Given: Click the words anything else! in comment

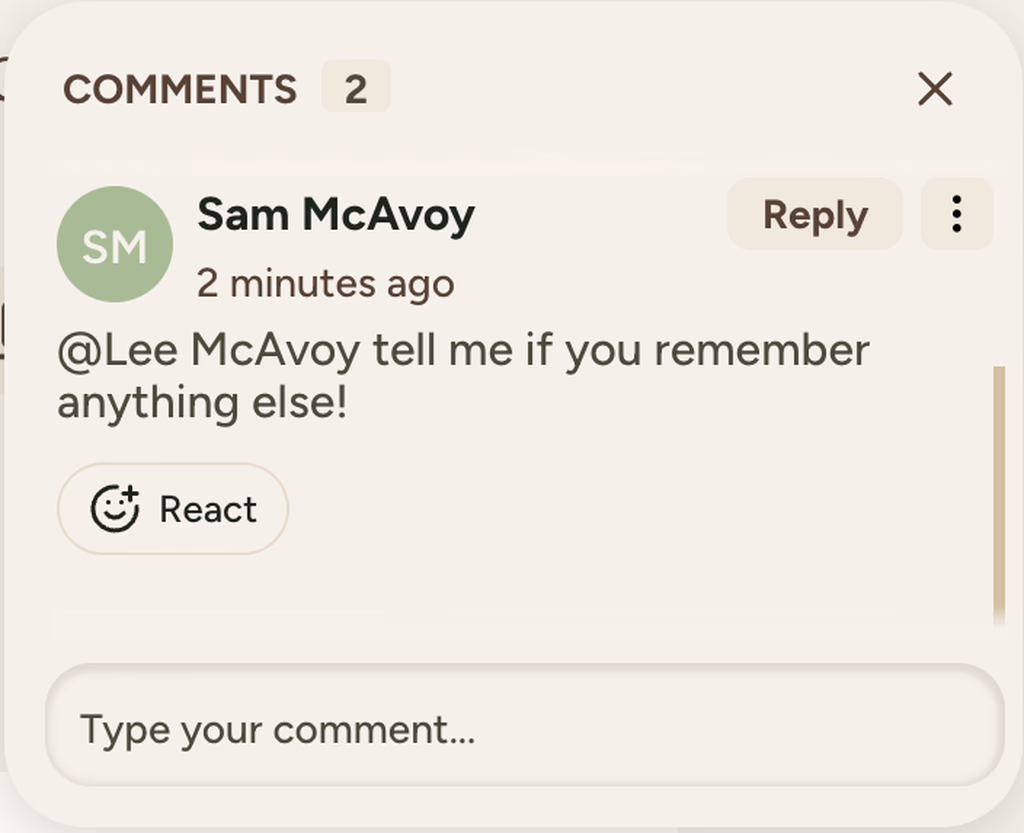Looking at the screenshot, I should 202,404.
